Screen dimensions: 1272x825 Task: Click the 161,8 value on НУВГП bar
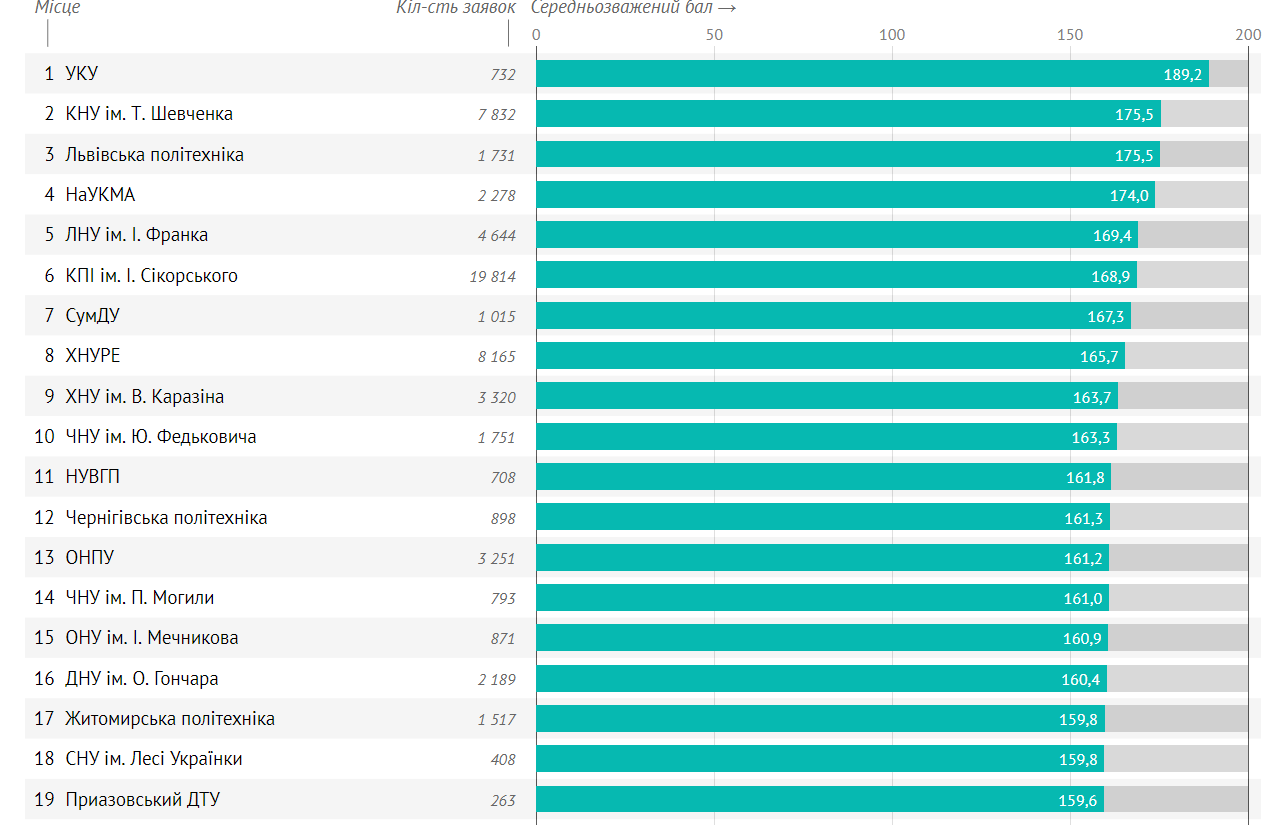(x=1085, y=478)
